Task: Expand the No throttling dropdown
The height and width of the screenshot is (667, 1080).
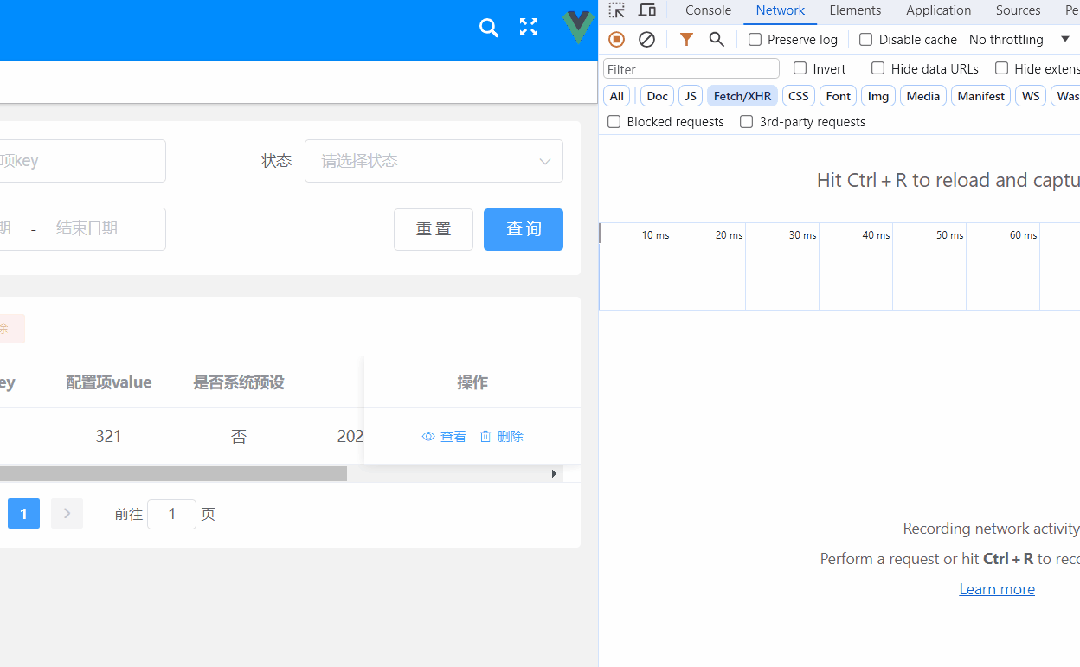Action: [1018, 40]
